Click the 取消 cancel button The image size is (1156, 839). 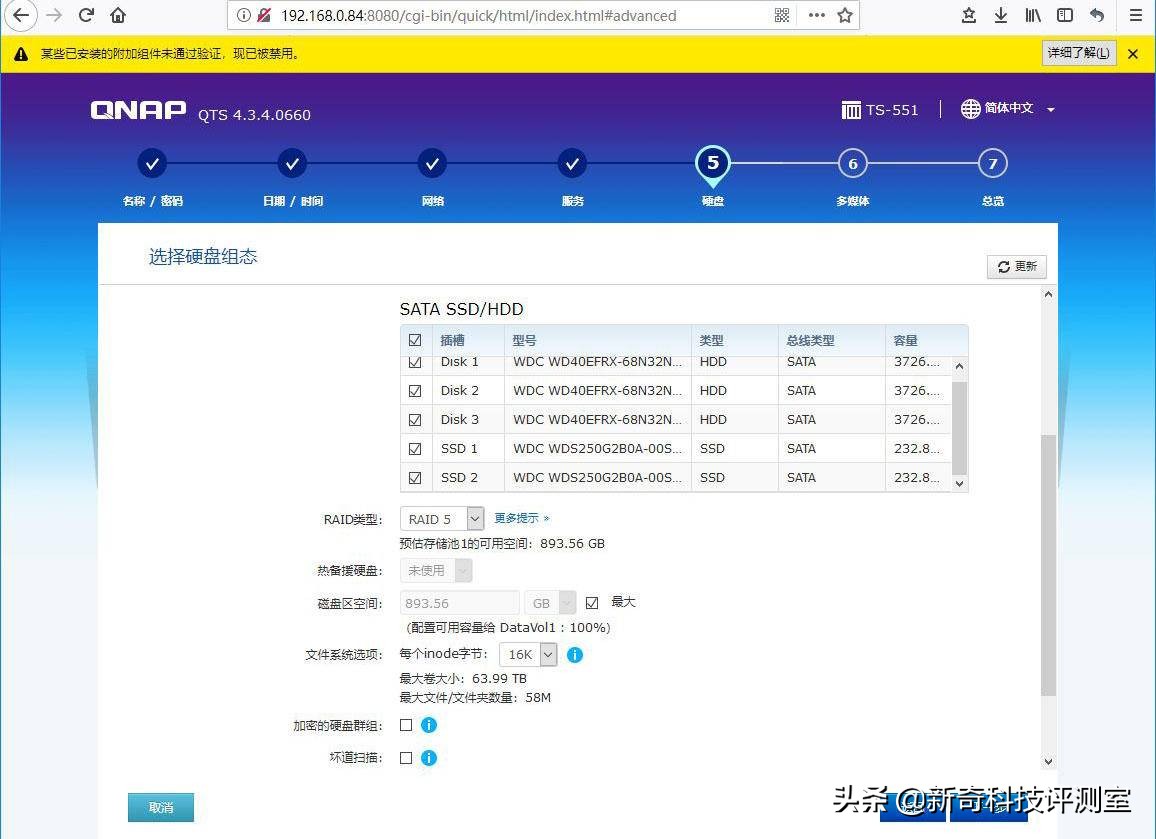(160, 807)
